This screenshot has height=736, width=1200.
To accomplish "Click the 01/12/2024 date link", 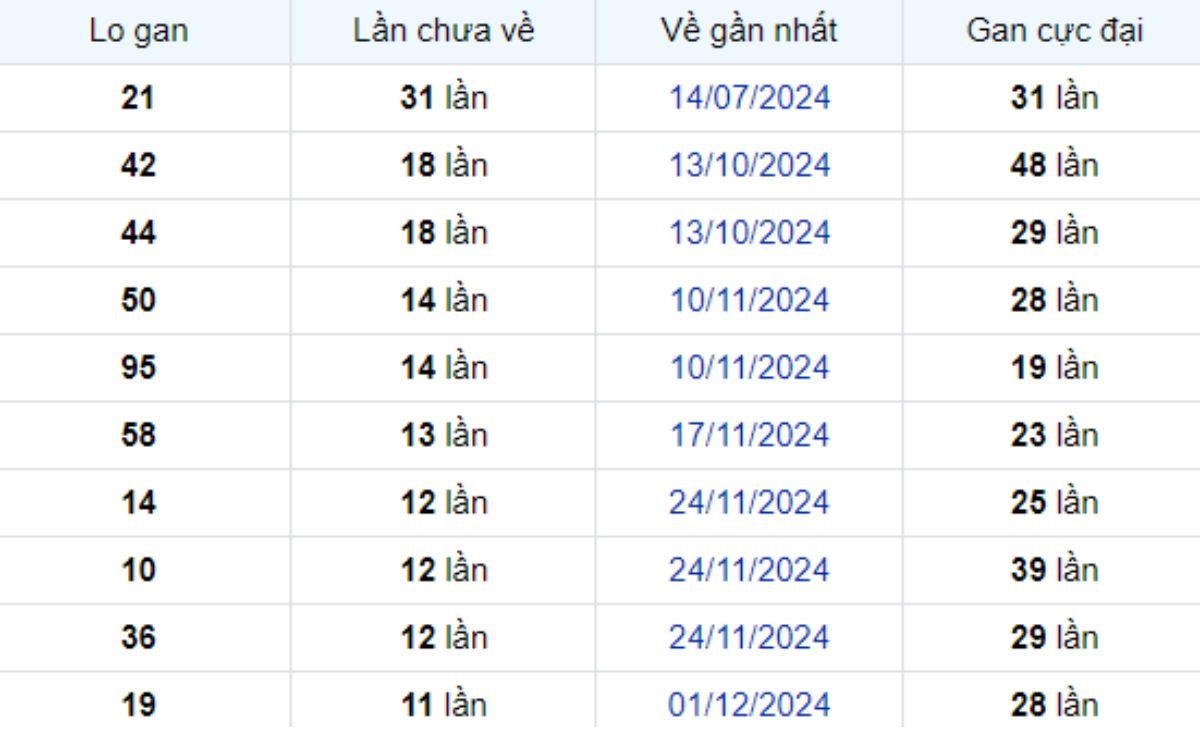I will pyautogui.click(x=749, y=705).
